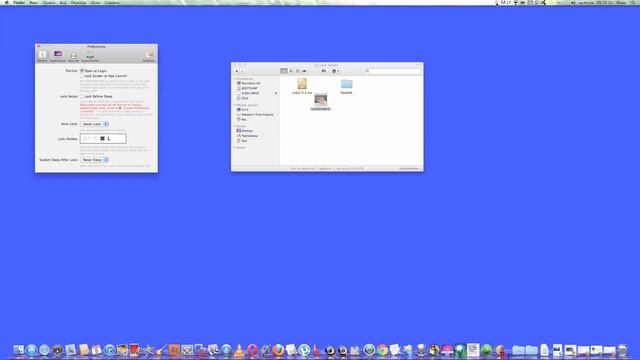Viewport: 640px width, 360px height.
Task: Select Applications item in sidebar Places
Action: point(247,136)
